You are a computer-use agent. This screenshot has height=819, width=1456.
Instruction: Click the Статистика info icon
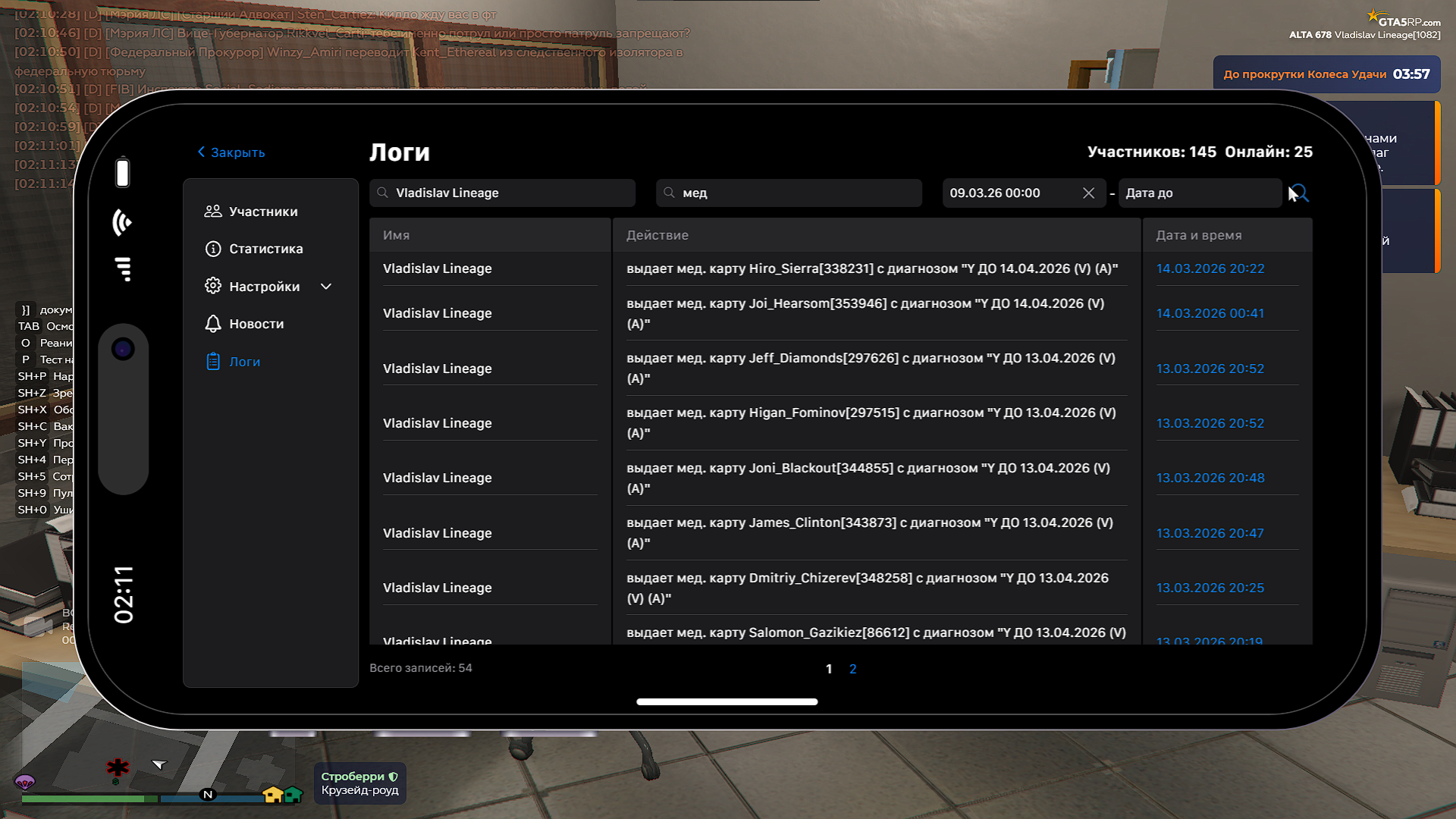[x=213, y=249]
